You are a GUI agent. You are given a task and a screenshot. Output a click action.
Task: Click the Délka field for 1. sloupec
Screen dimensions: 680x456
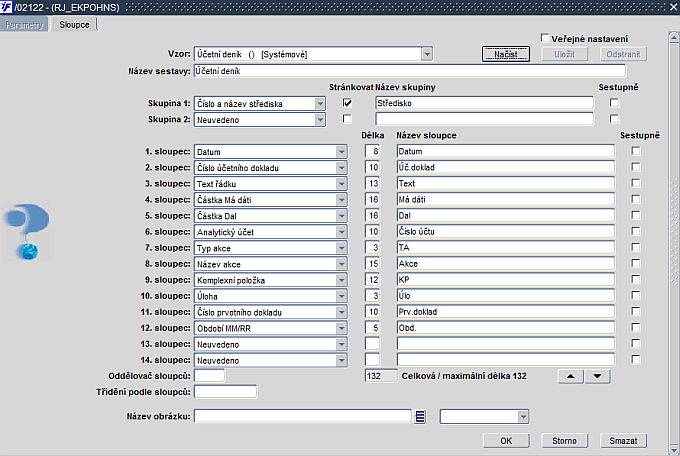pyautogui.click(x=372, y=151)
